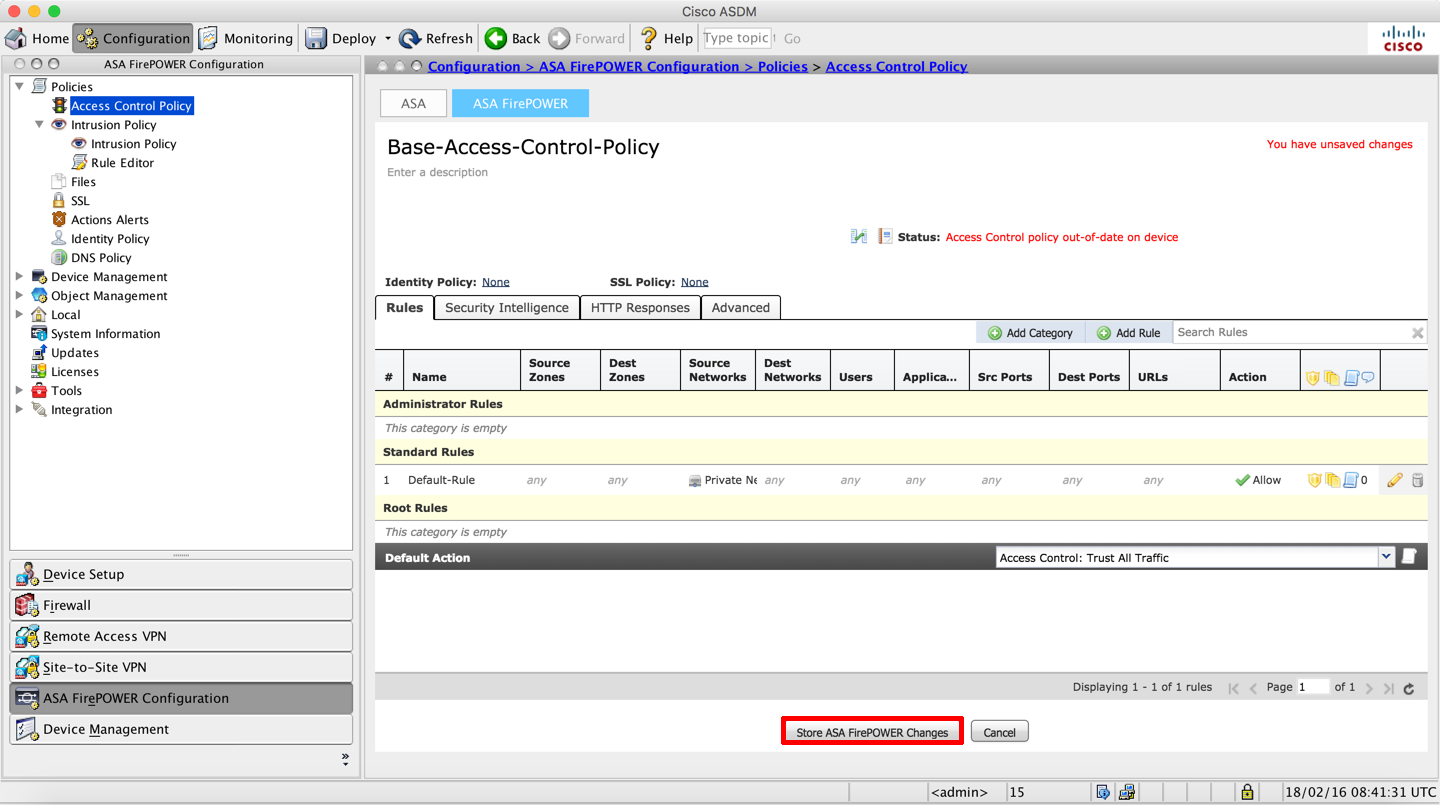Image resolution: width=1440 pixels, height=805 pixels.
Task: Click the SSL Policy None link
Action: coord(695,282)
